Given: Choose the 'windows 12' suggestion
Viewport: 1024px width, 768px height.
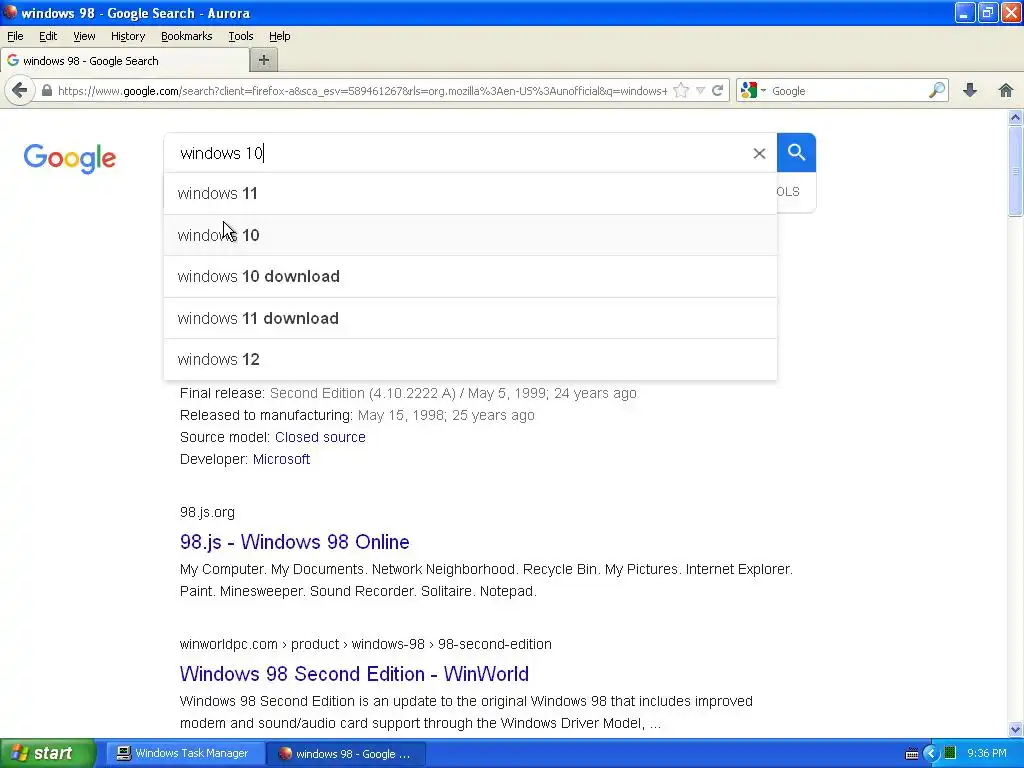Looking at the screenshot, I should click(470, 359).
